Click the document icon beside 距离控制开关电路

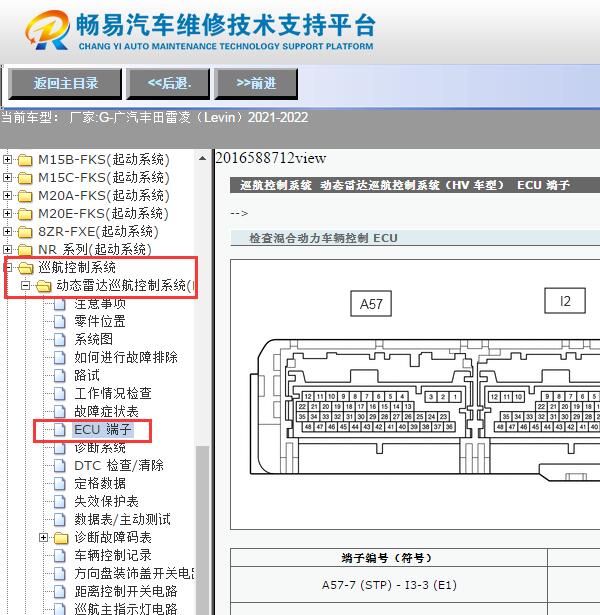(60, 591)
